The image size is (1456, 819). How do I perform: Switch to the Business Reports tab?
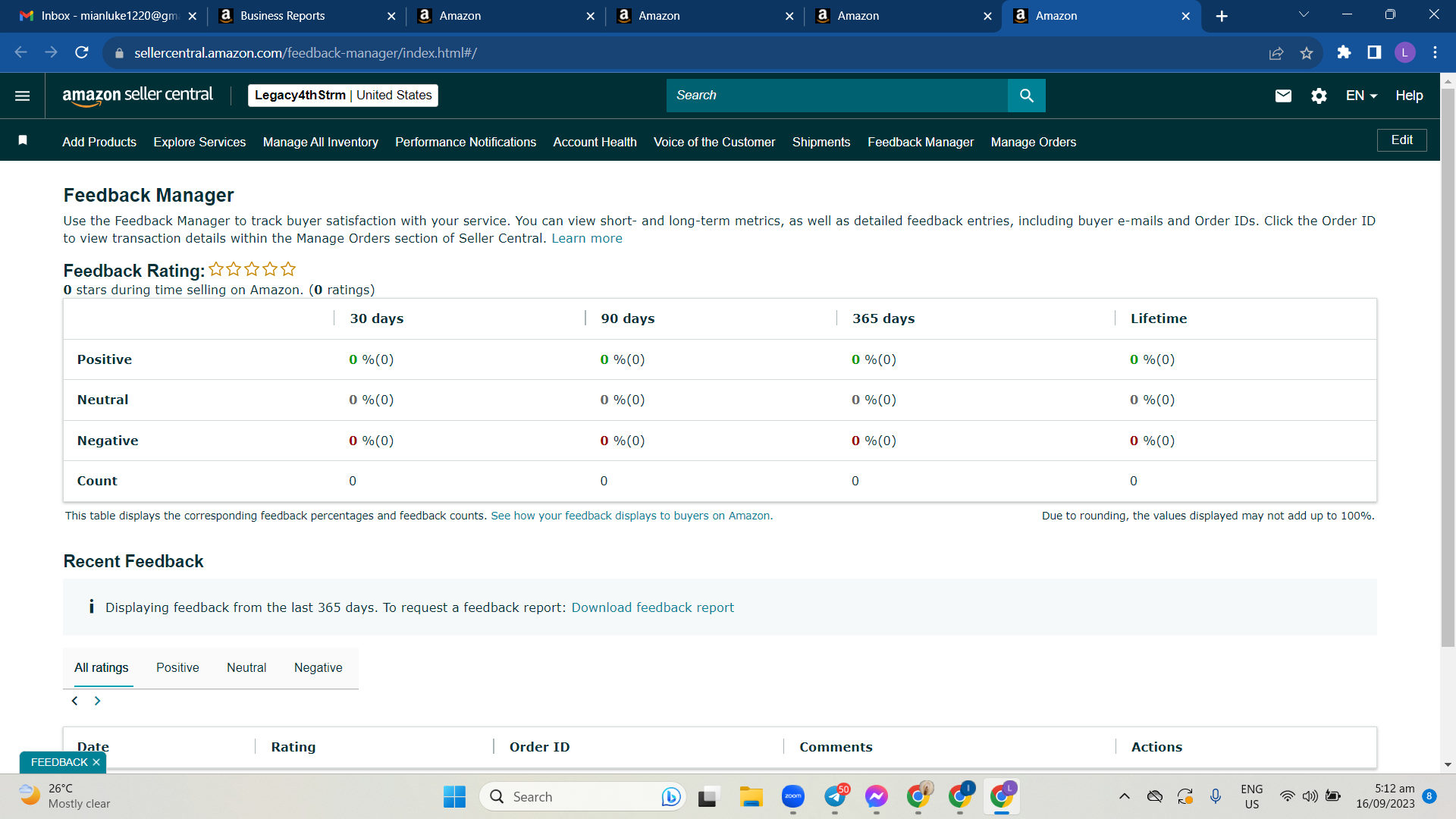click(306, 16)
